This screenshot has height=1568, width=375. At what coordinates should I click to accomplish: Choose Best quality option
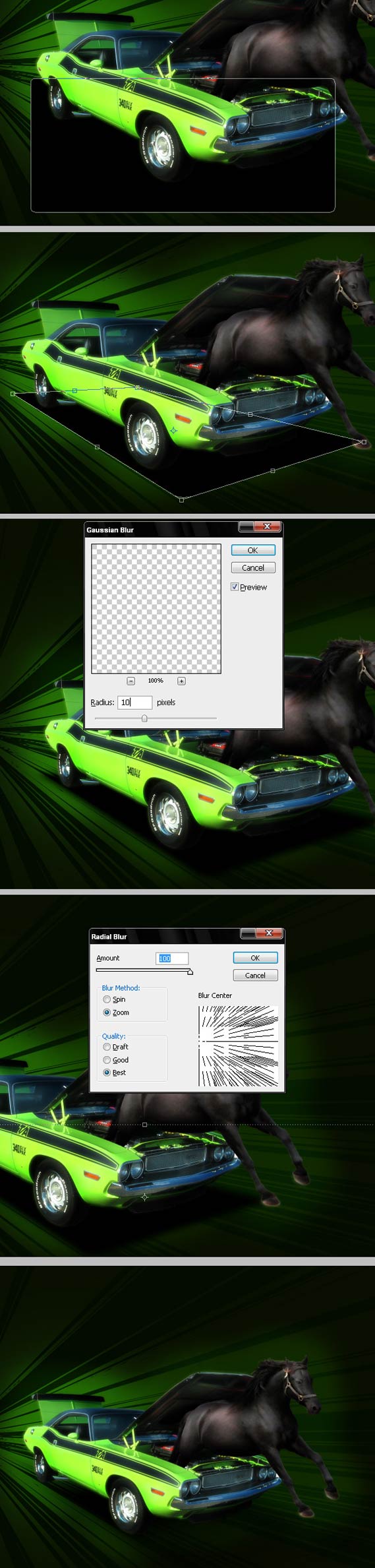click(x=107, y=1073)
